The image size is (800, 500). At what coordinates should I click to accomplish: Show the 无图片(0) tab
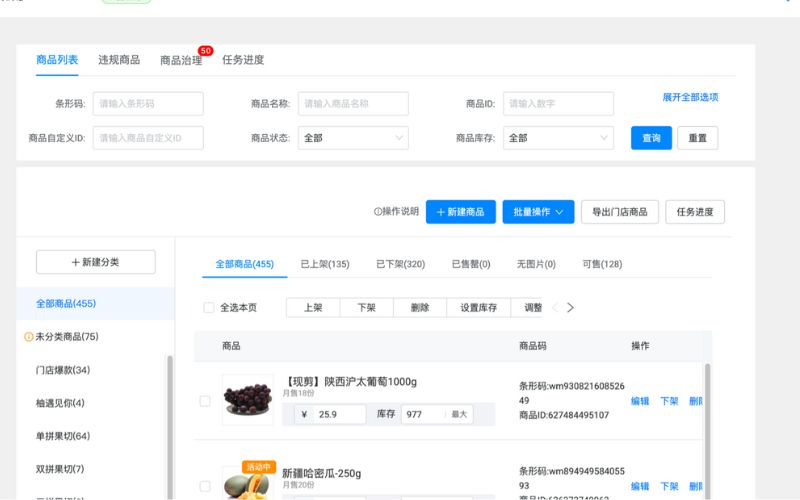pyautogui.click(x=536, y=264)
